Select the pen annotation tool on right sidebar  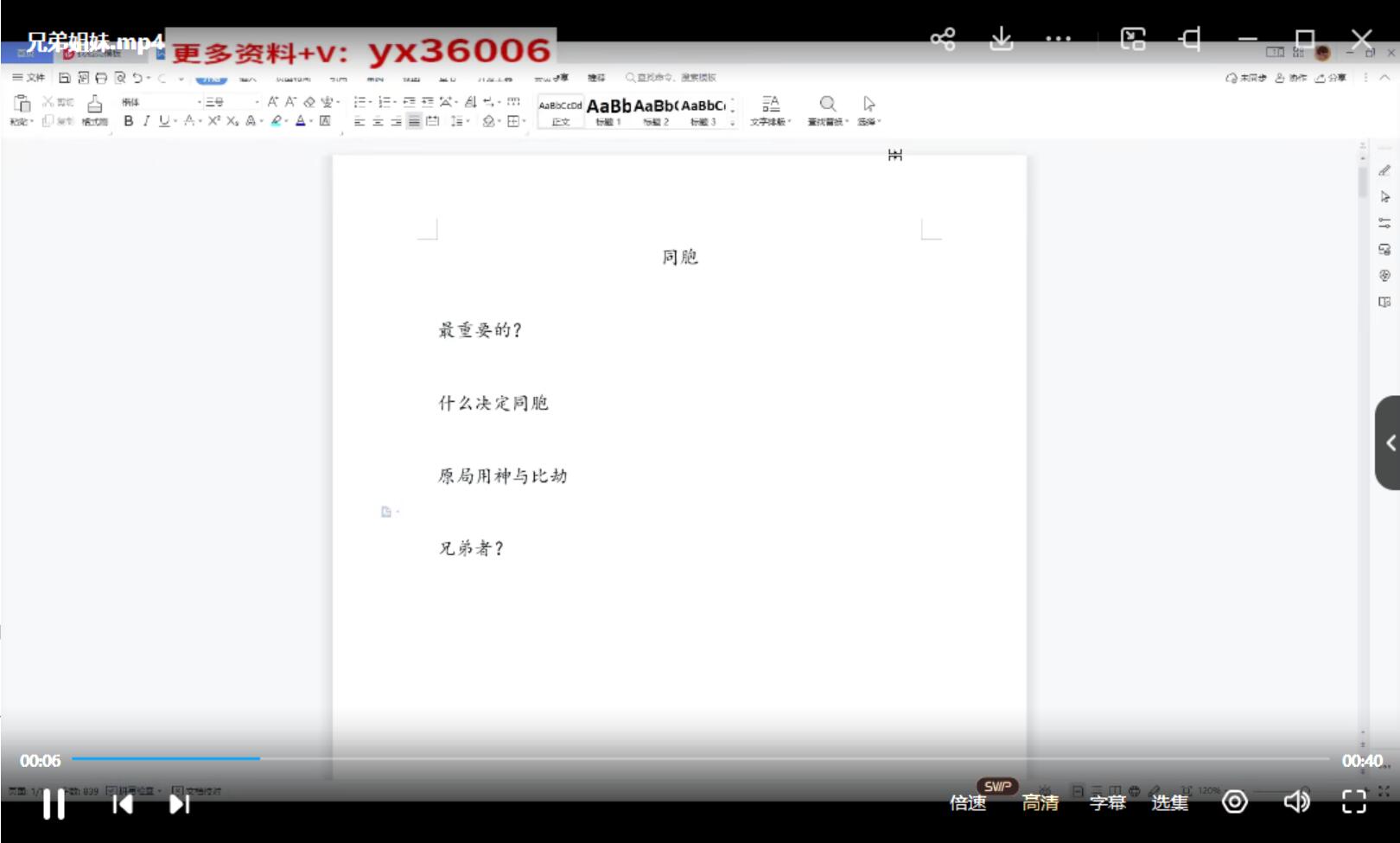coord(1386,171)
